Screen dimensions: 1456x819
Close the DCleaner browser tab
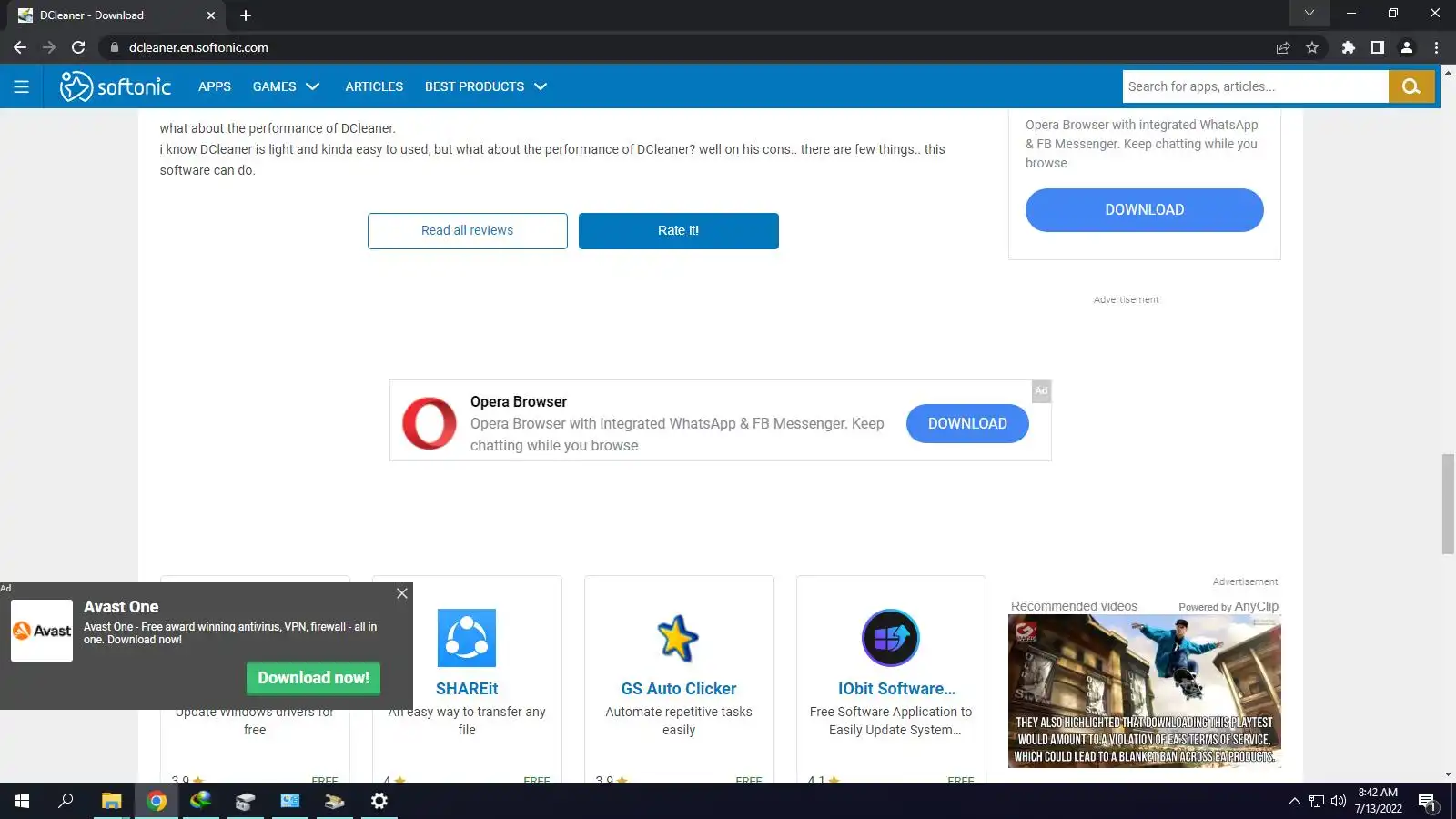(211, 15)
